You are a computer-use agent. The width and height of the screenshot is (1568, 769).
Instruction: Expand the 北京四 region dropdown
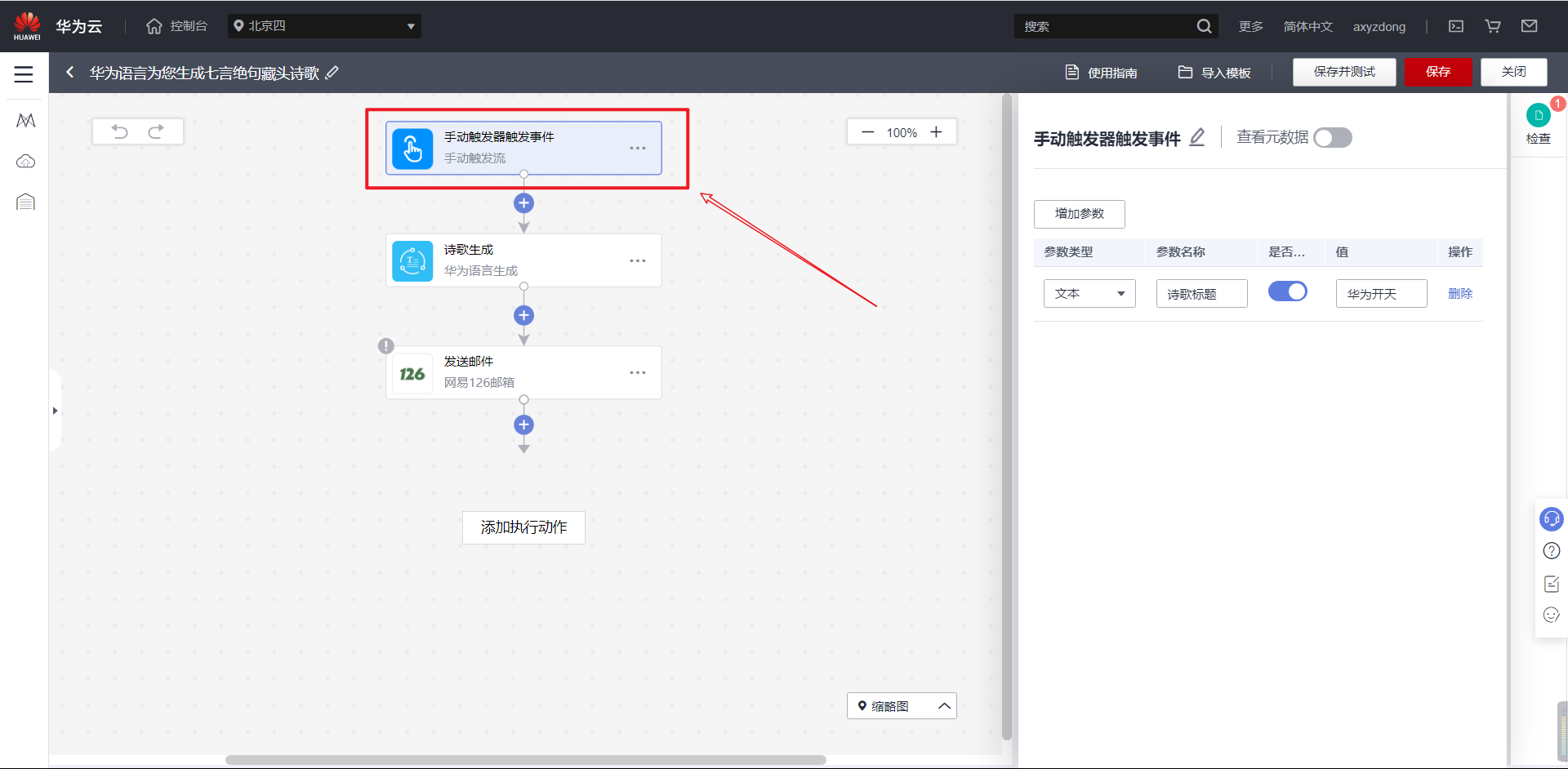point(324,26)
